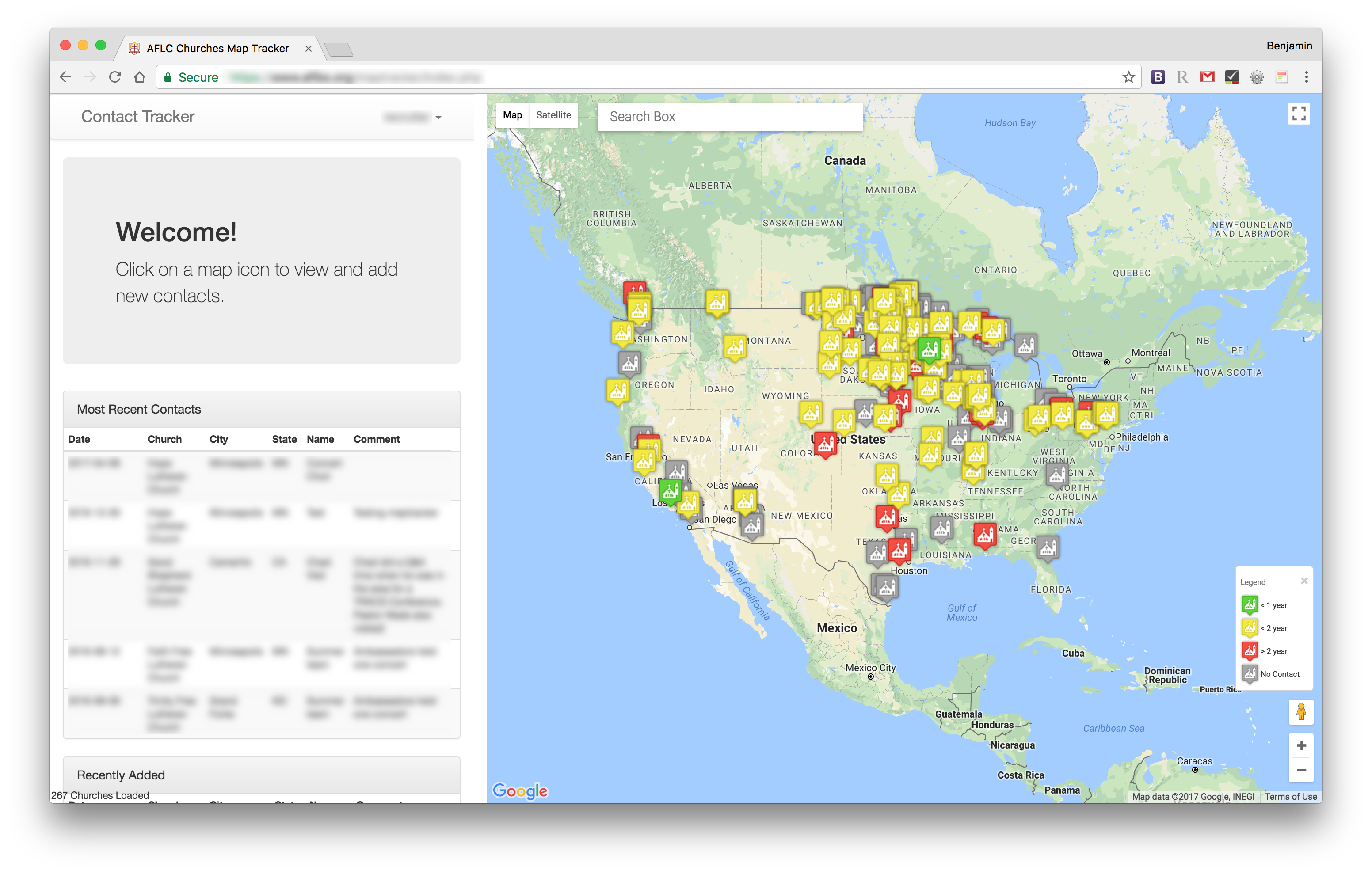Click inside the Search Box field
Viewport: 1372px width, 874px height.
click(x=729, y=116)
